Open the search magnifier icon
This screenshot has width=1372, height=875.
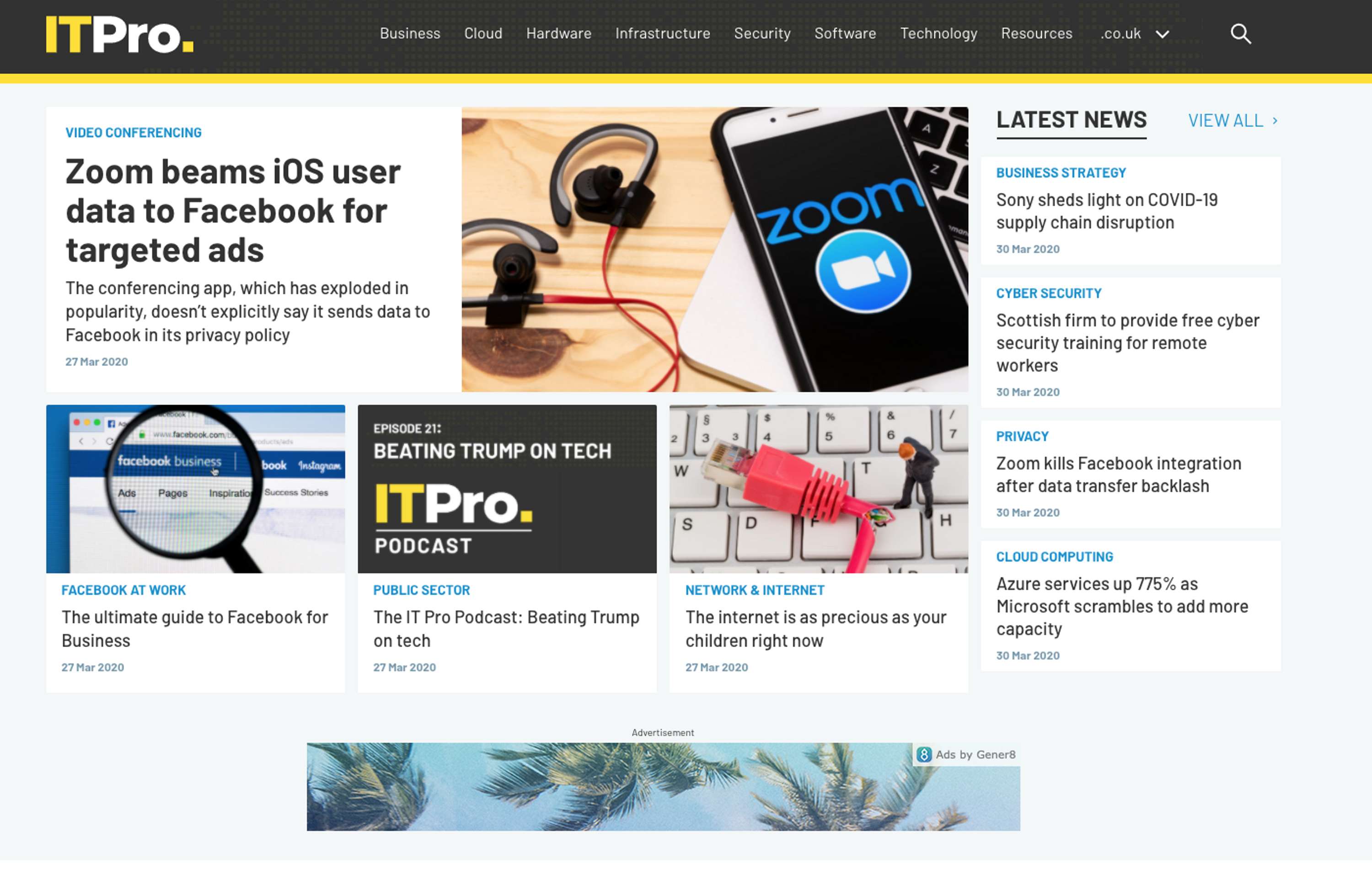coord(1240,34)
